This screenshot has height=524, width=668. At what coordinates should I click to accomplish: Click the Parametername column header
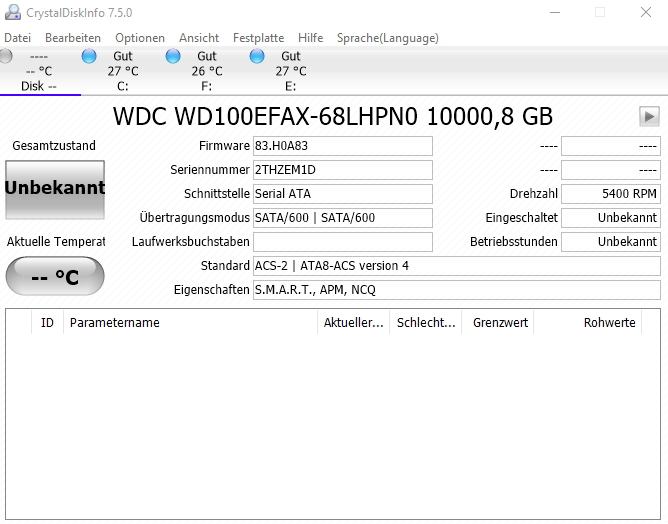coord(190,322)
